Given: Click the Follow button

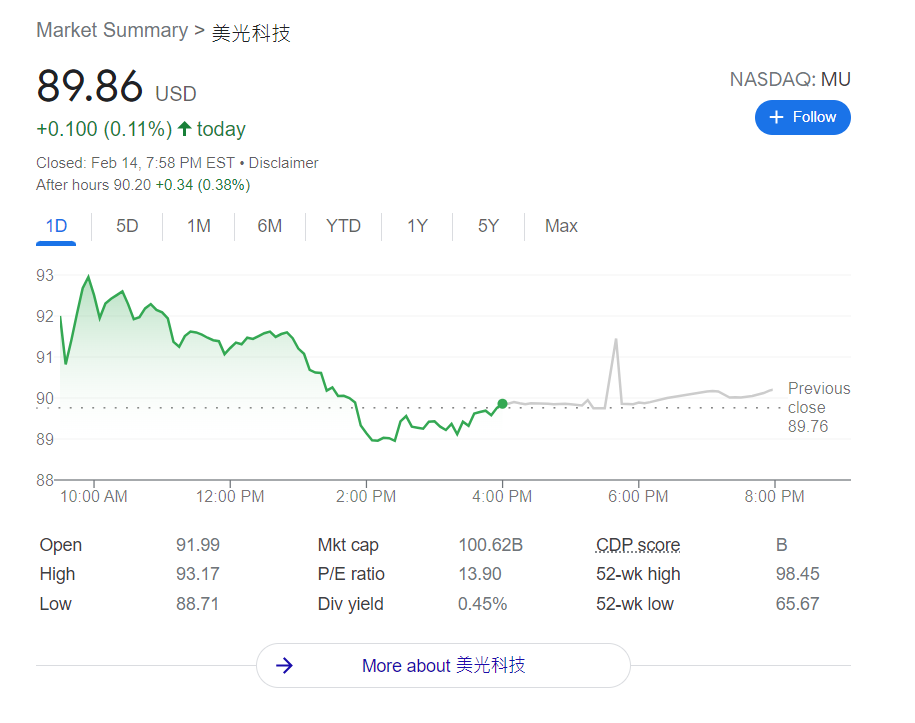Looking at the screenshot, I should [x=802, y=117].
